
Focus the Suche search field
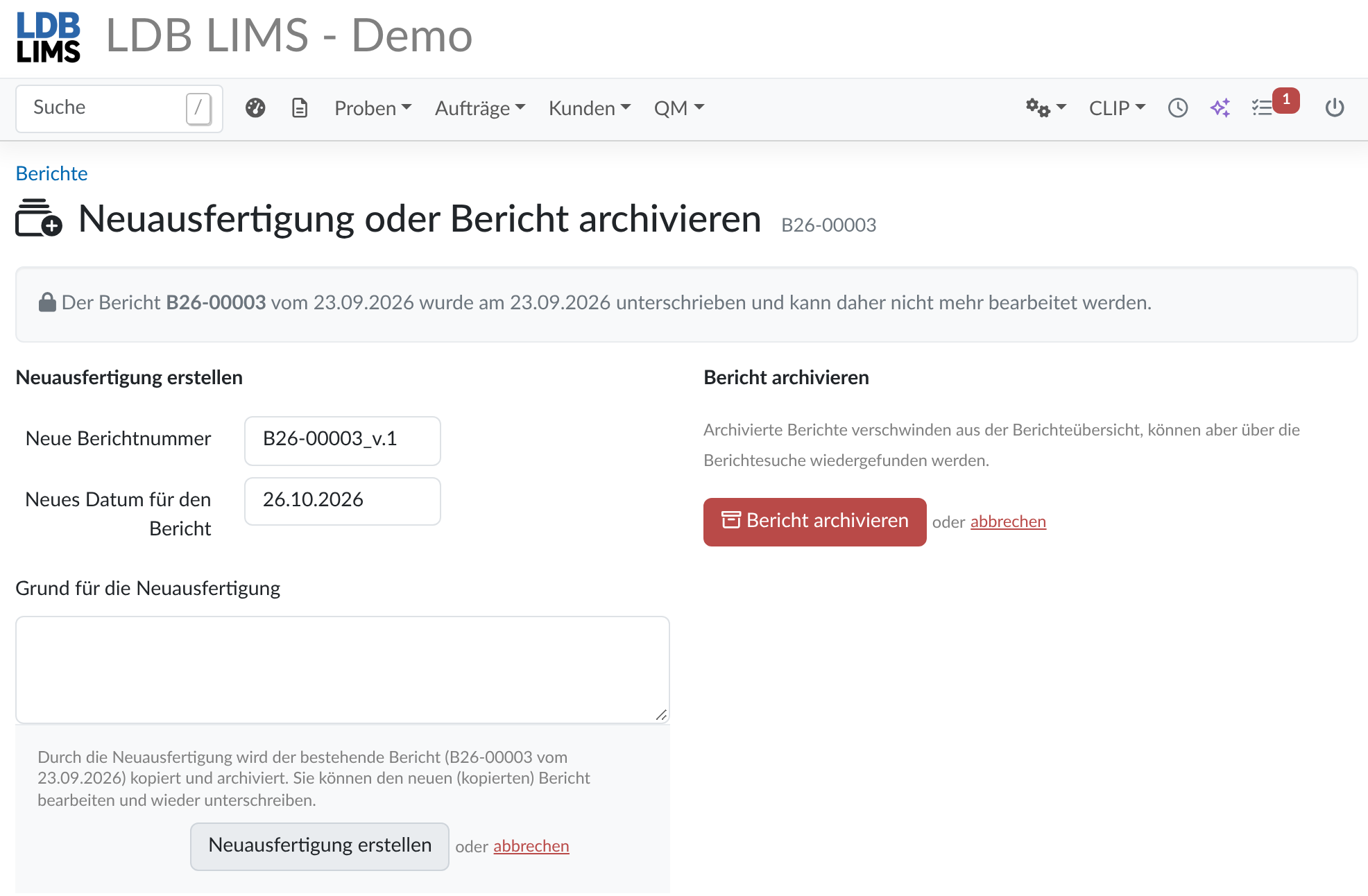119,108
